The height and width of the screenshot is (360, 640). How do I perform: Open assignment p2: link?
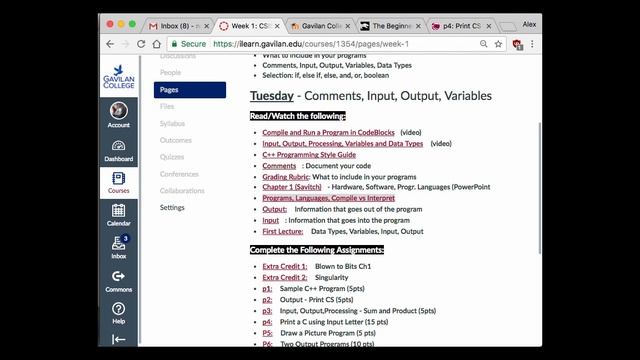pyautogui.click(x=267, y=300)
